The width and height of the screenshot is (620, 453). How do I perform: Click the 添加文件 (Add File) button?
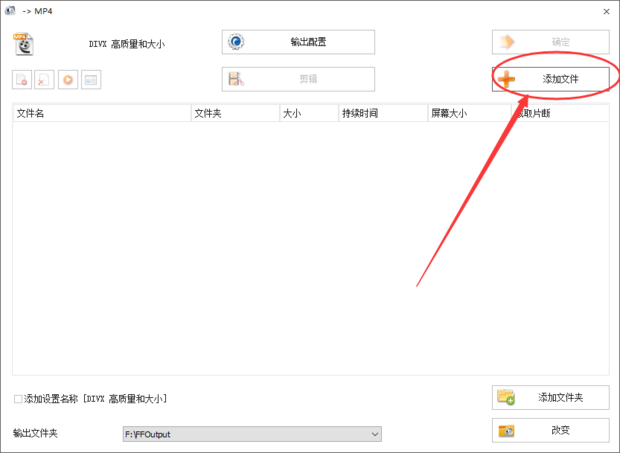[x=550, y=79]
